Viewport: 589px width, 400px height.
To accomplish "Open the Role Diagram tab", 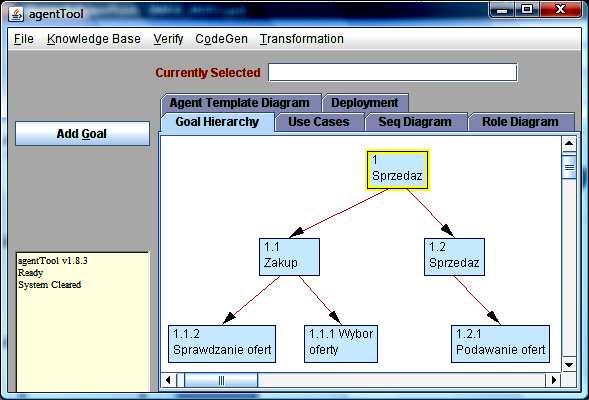I will coord(521,122).
